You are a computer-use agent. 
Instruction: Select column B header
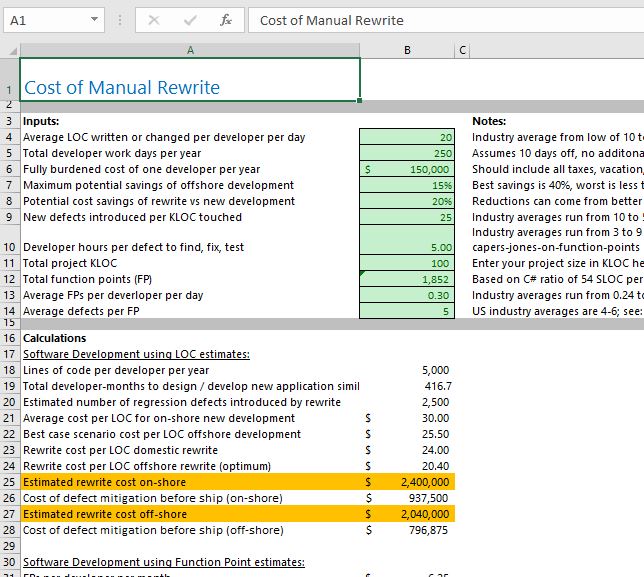pyautogui.click(x=407, y=51)
